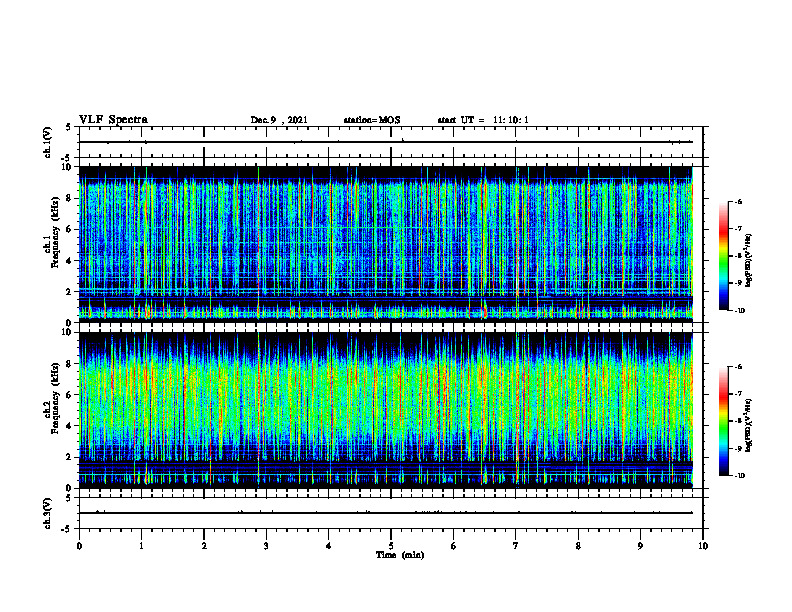Click the ch.2 color bar "log(PSD)" label

(750, 426)
